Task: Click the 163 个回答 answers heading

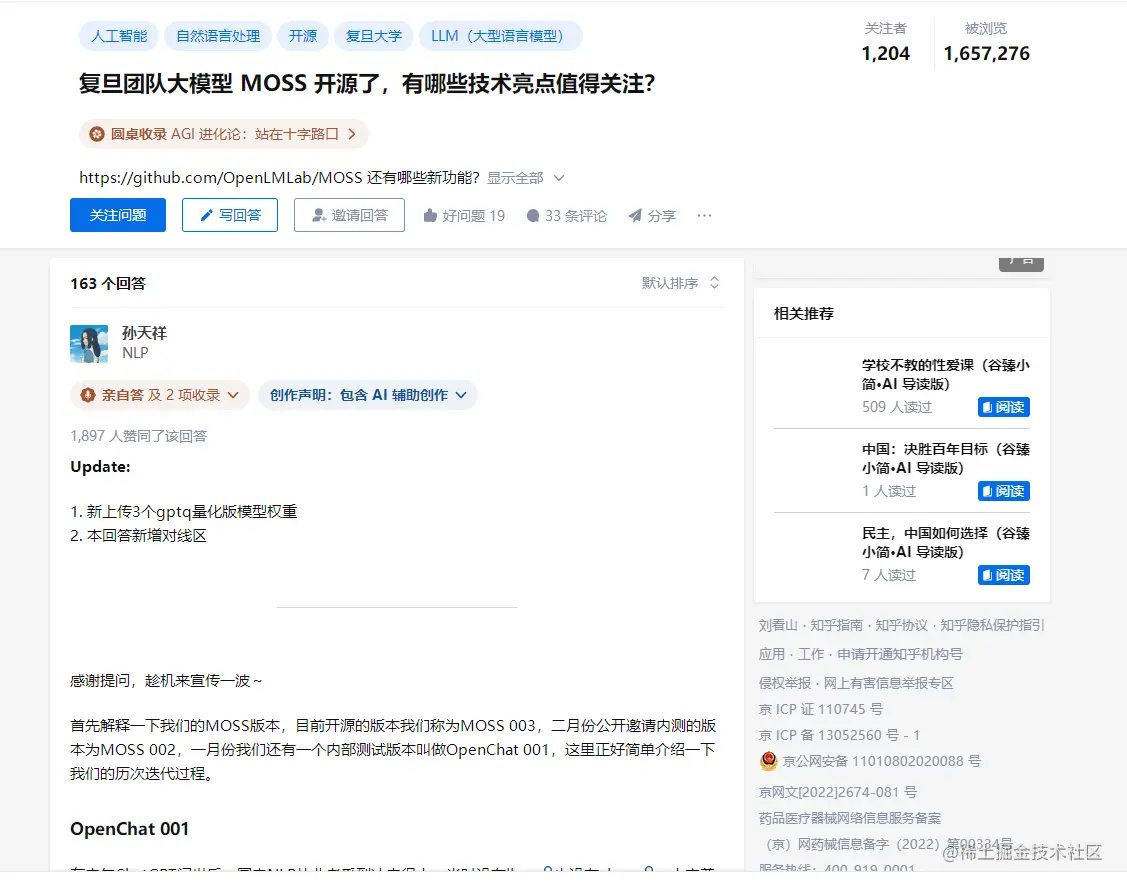Action: pyautogui.click(x=108, y=283)
